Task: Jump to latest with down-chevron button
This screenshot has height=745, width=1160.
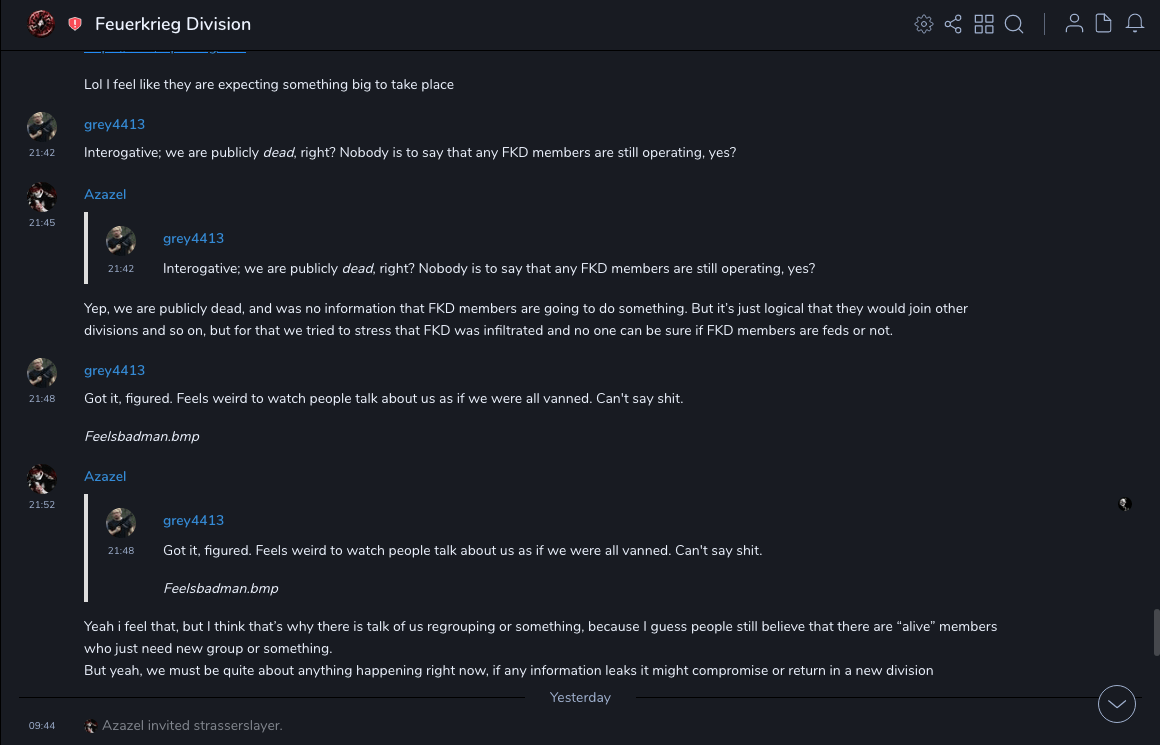Action: [1117, 704]
